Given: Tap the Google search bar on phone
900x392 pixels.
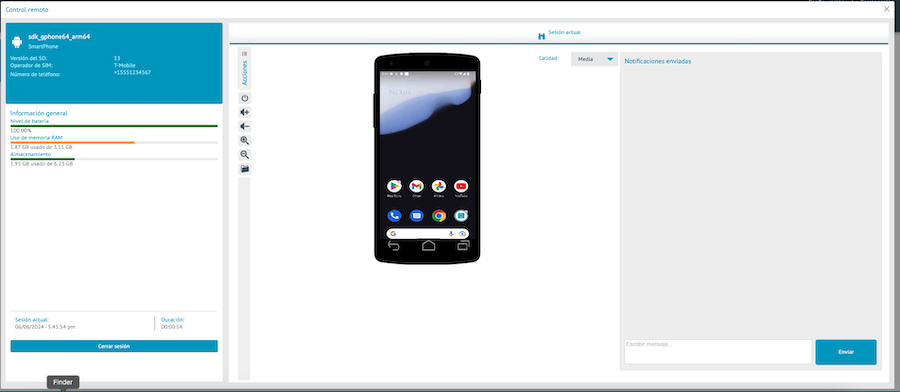Looking at the screenshot, I should (428, 234).
